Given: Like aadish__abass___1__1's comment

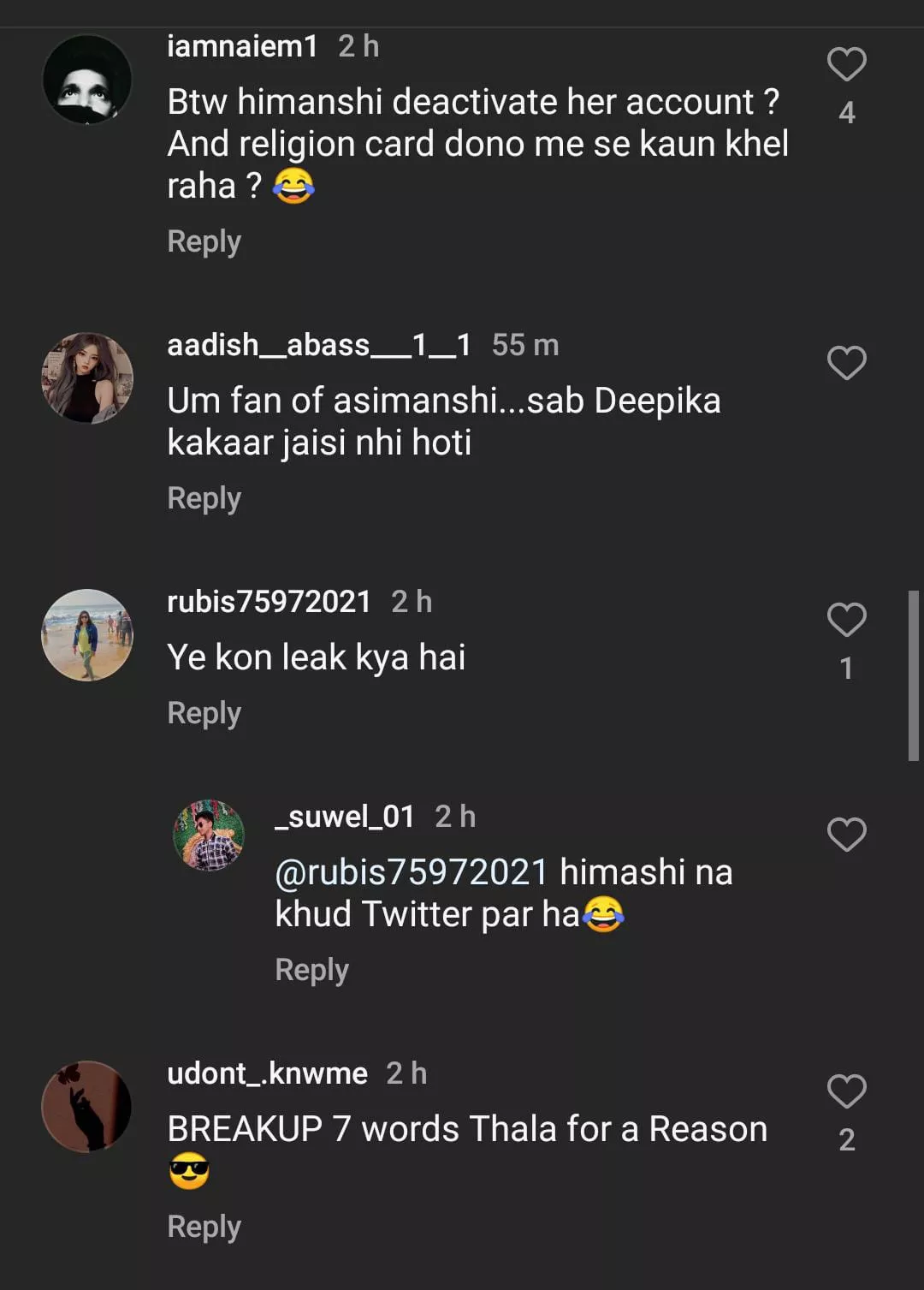Looking at the screenshot, I should [846, 363].
